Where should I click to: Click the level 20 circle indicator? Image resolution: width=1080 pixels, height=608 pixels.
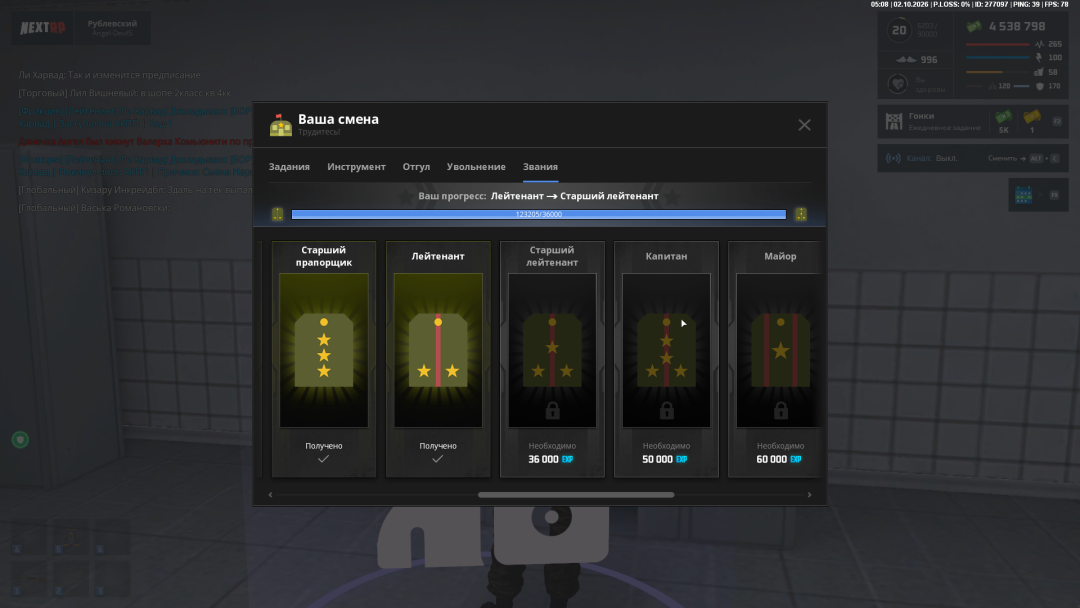click(x=899, y=30)
